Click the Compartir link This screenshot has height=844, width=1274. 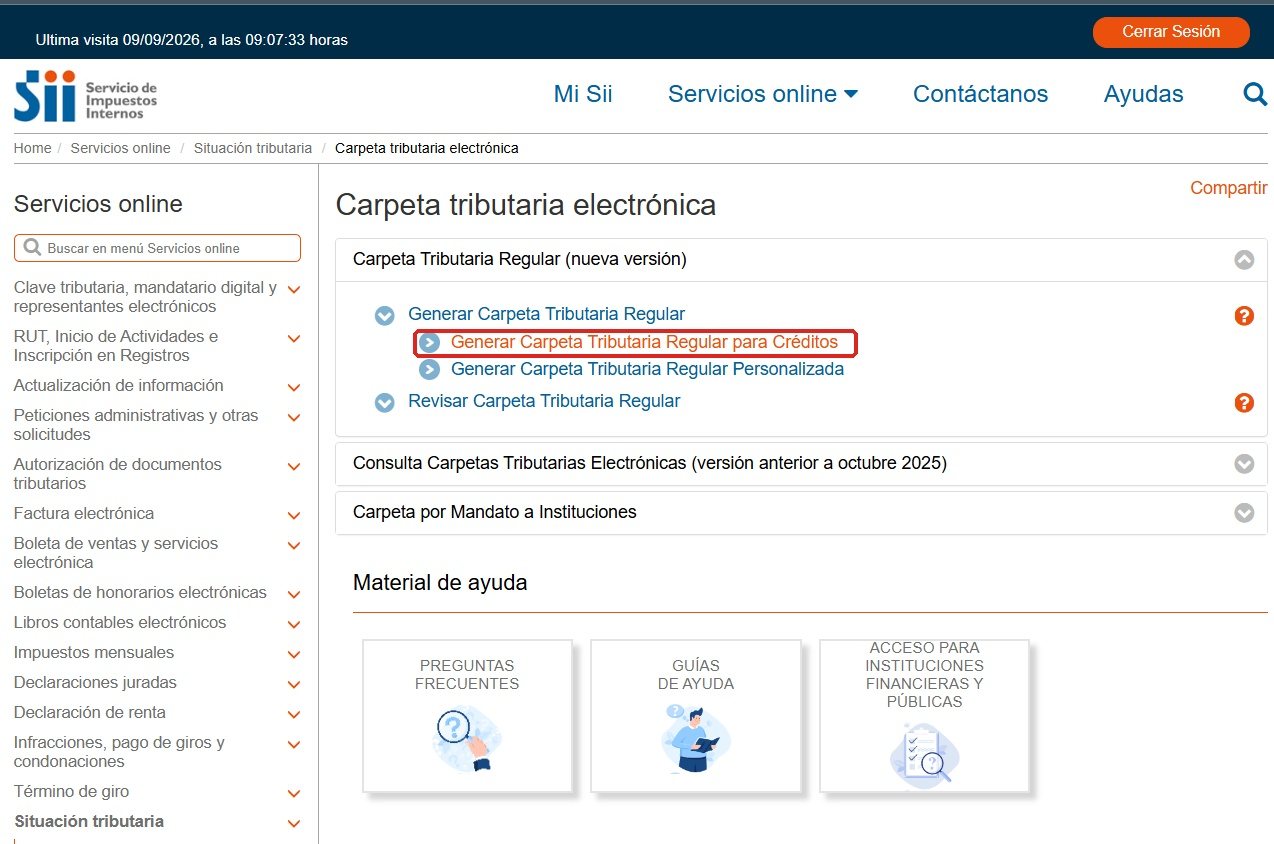tap(1228, 188)
